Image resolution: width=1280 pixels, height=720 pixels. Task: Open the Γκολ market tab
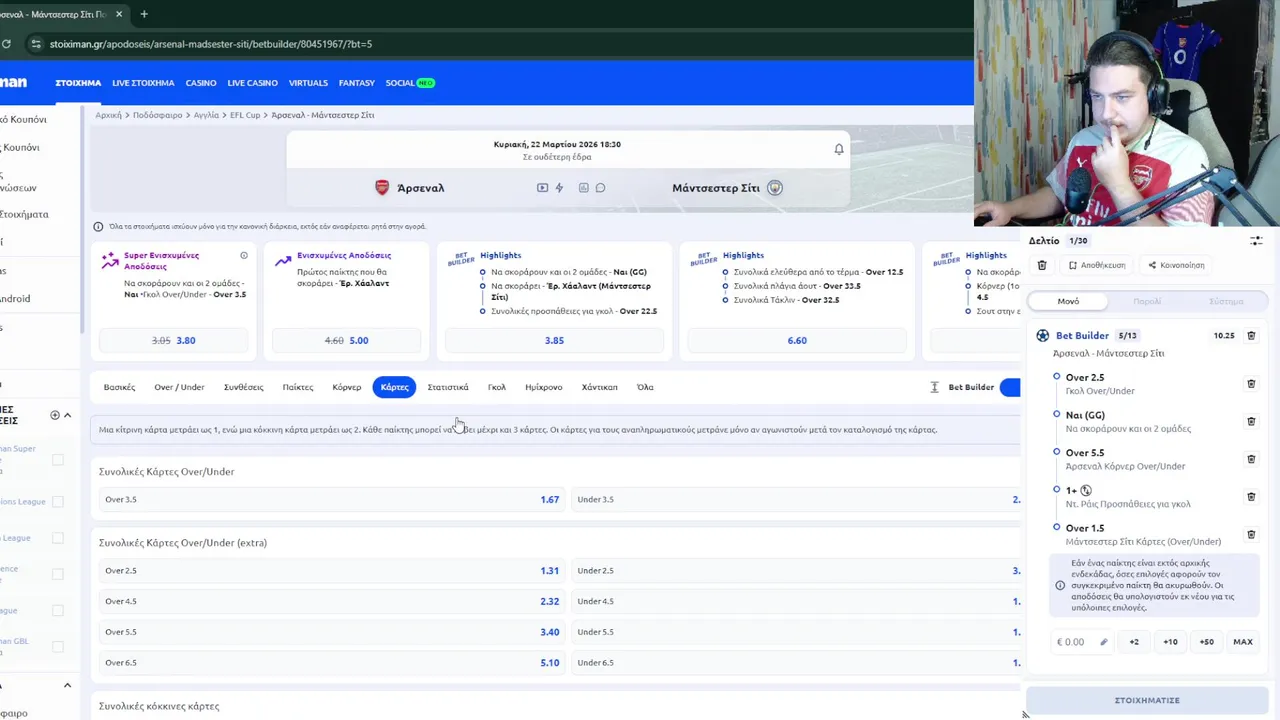(x=496, y=387)
